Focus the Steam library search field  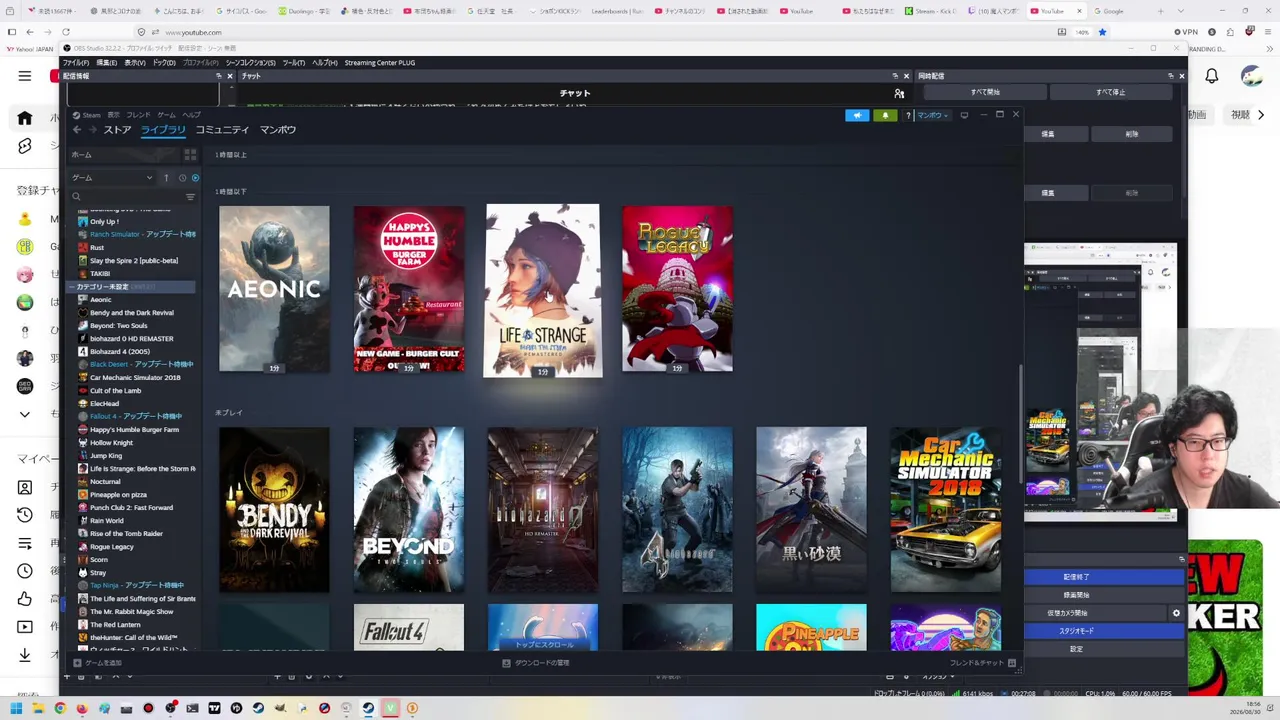127,197
